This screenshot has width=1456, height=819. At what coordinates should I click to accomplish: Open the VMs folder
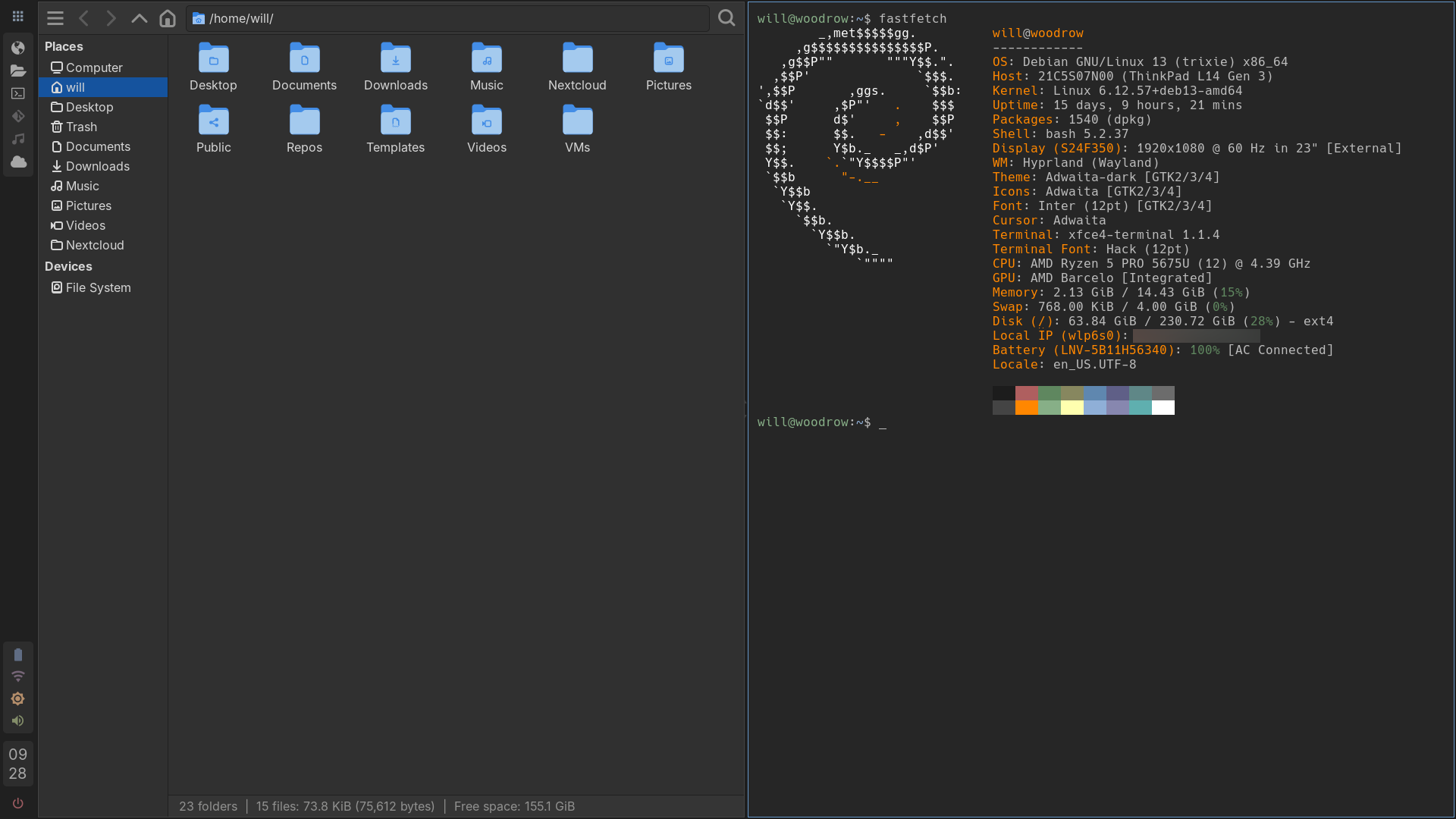click(x=577, y=129)
